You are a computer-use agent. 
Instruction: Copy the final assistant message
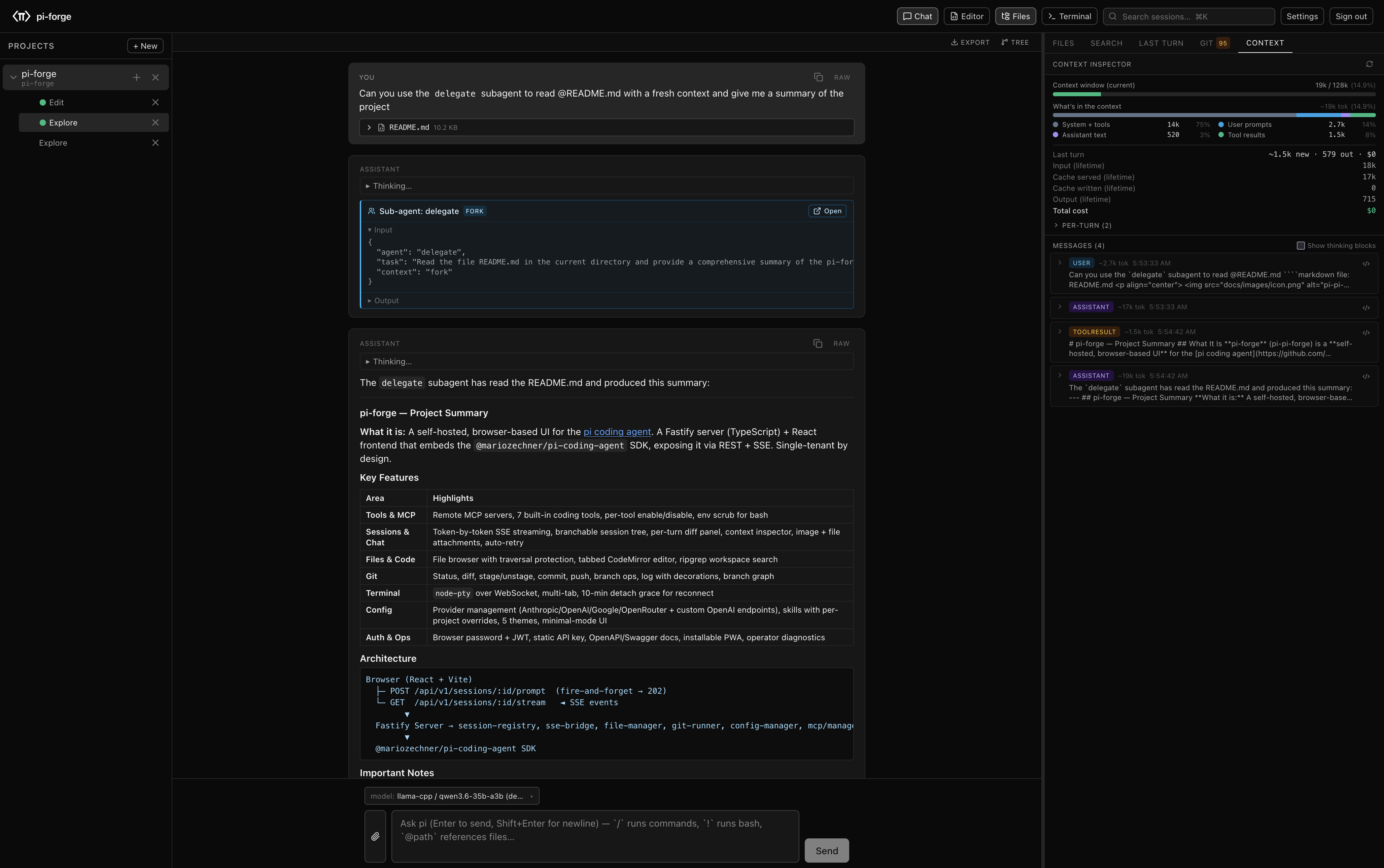pos(818,343)
